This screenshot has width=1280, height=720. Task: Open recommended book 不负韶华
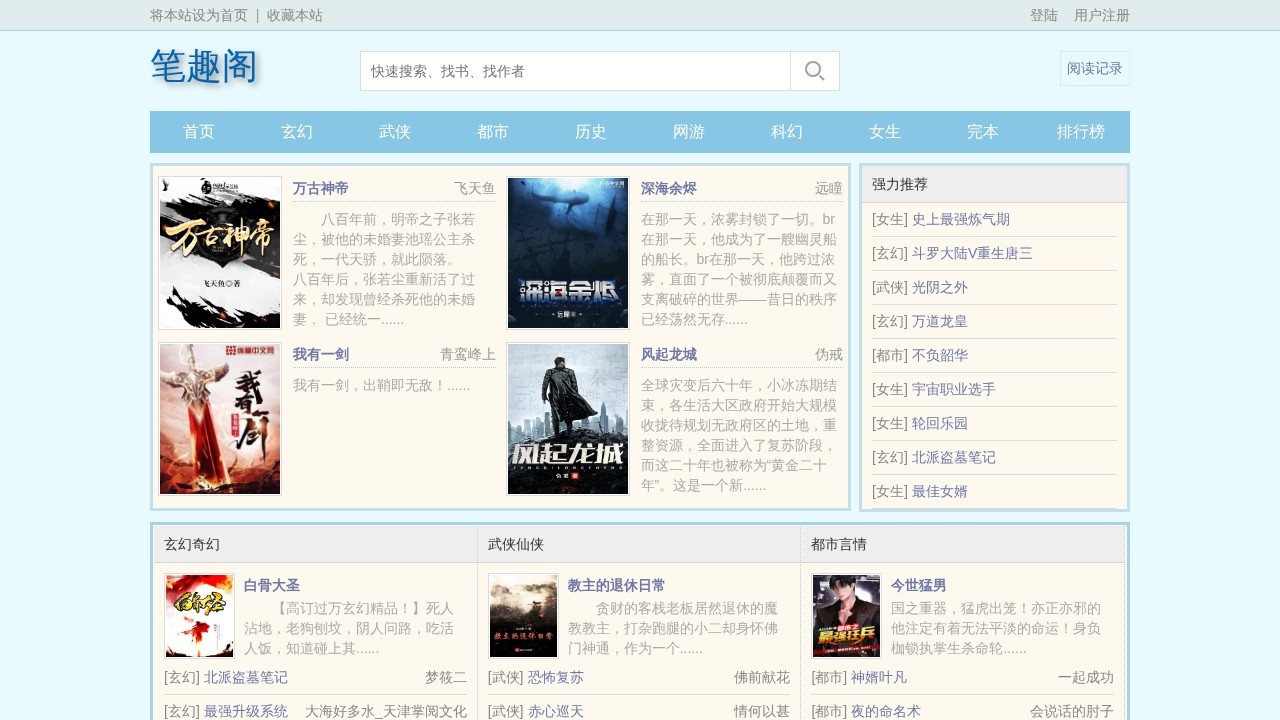tap(940, 355)
